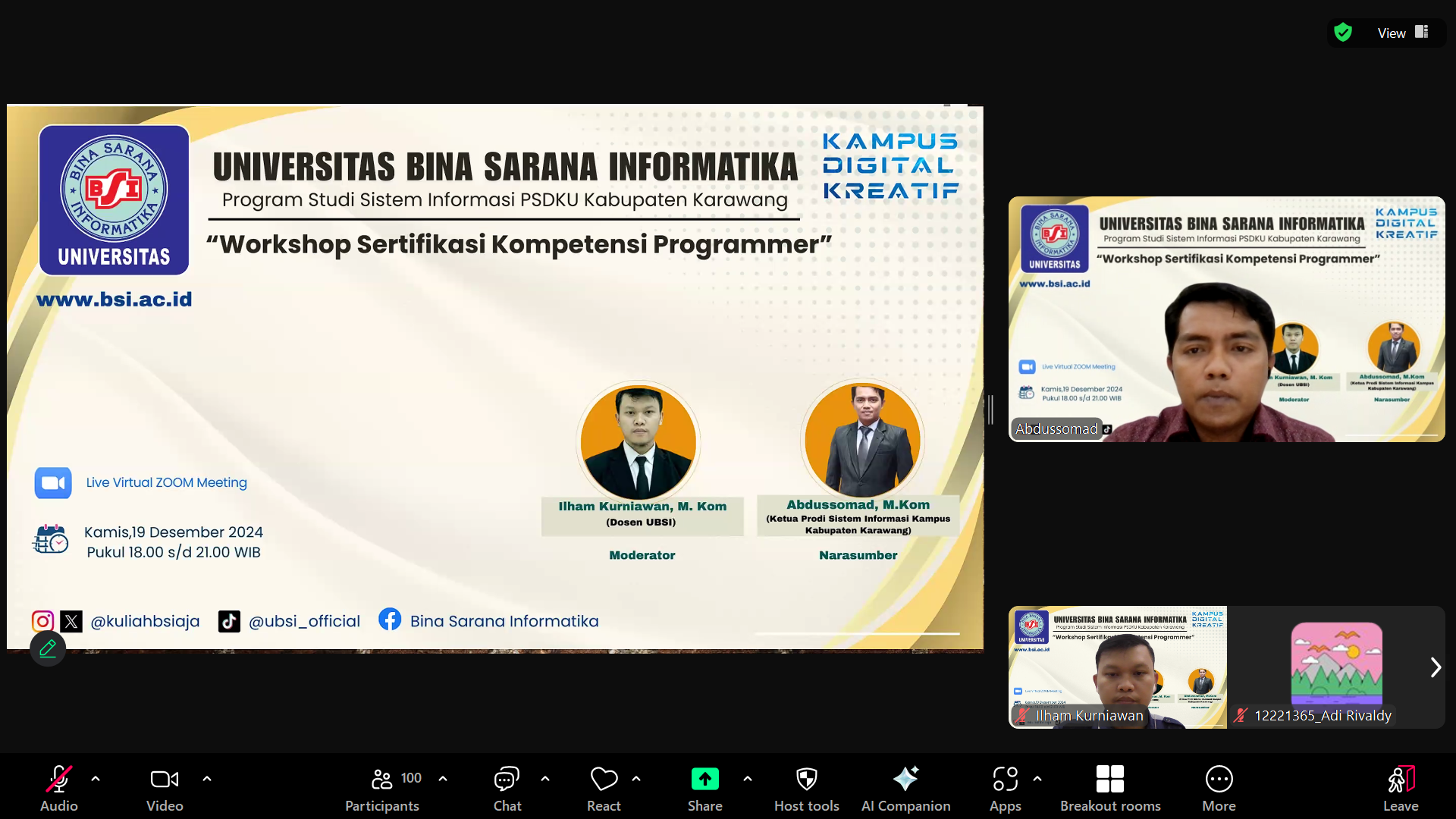Open Breakout rooms
The width and height of the screenshot is (1456, 819).
pos(1109,780)
